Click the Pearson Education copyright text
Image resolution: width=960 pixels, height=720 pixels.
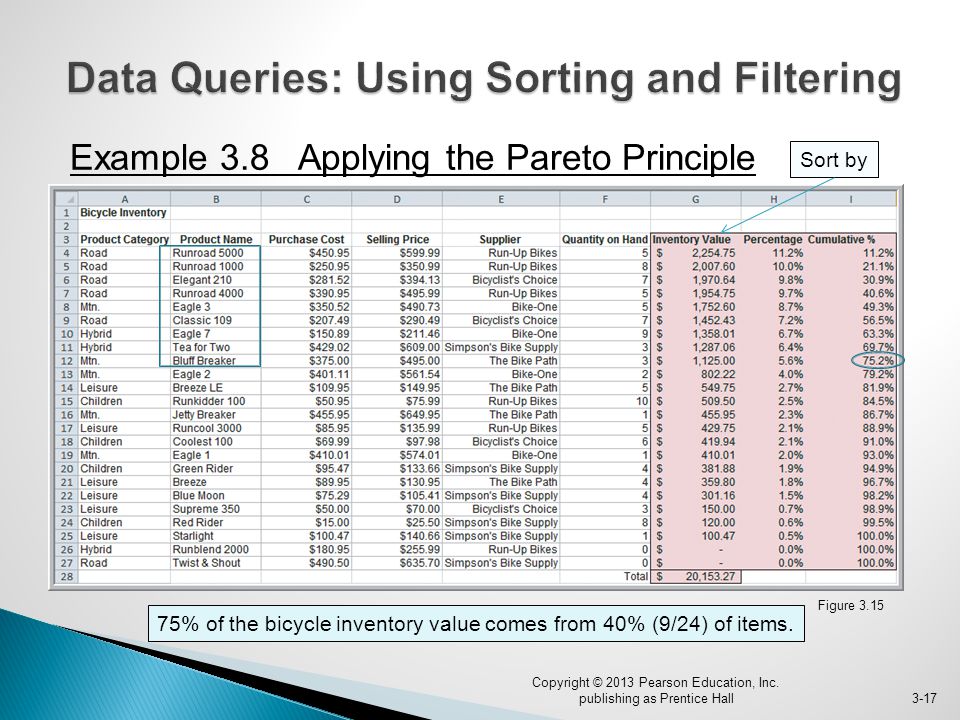(656, 690)
